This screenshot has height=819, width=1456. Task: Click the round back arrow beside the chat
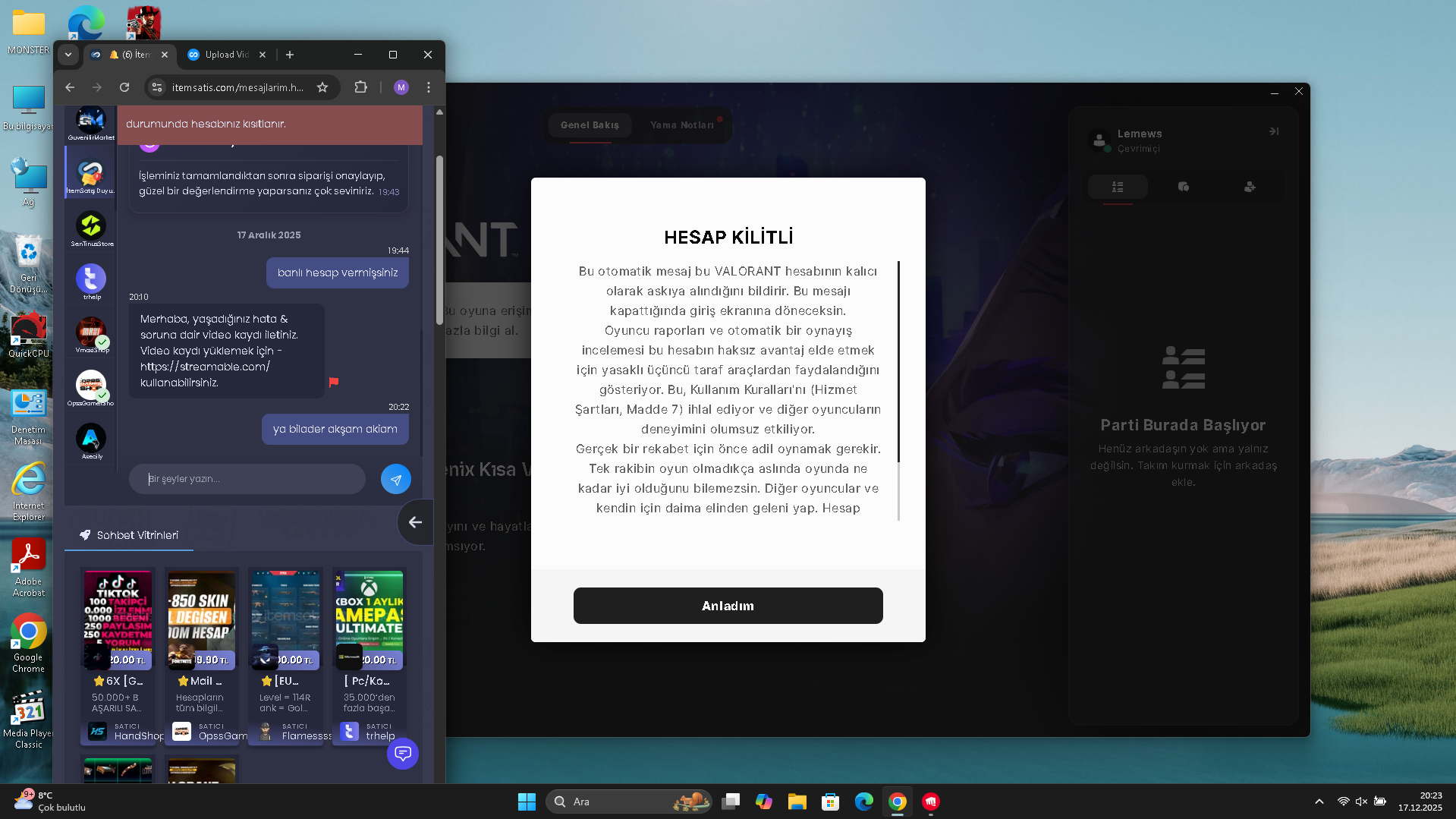pyautogui.click(x=415, y=522)
